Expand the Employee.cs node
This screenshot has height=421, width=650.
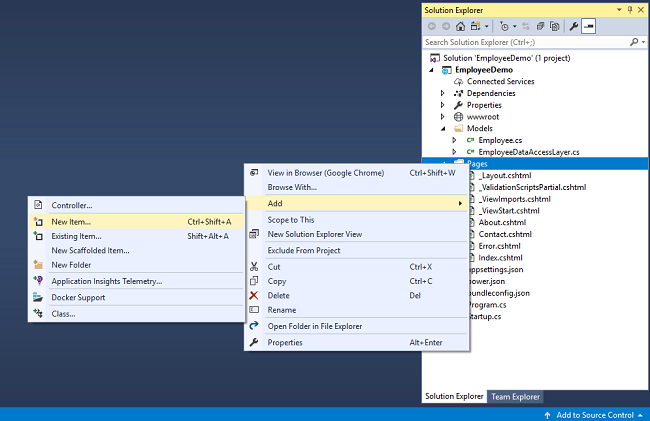[x=454, y=140]
